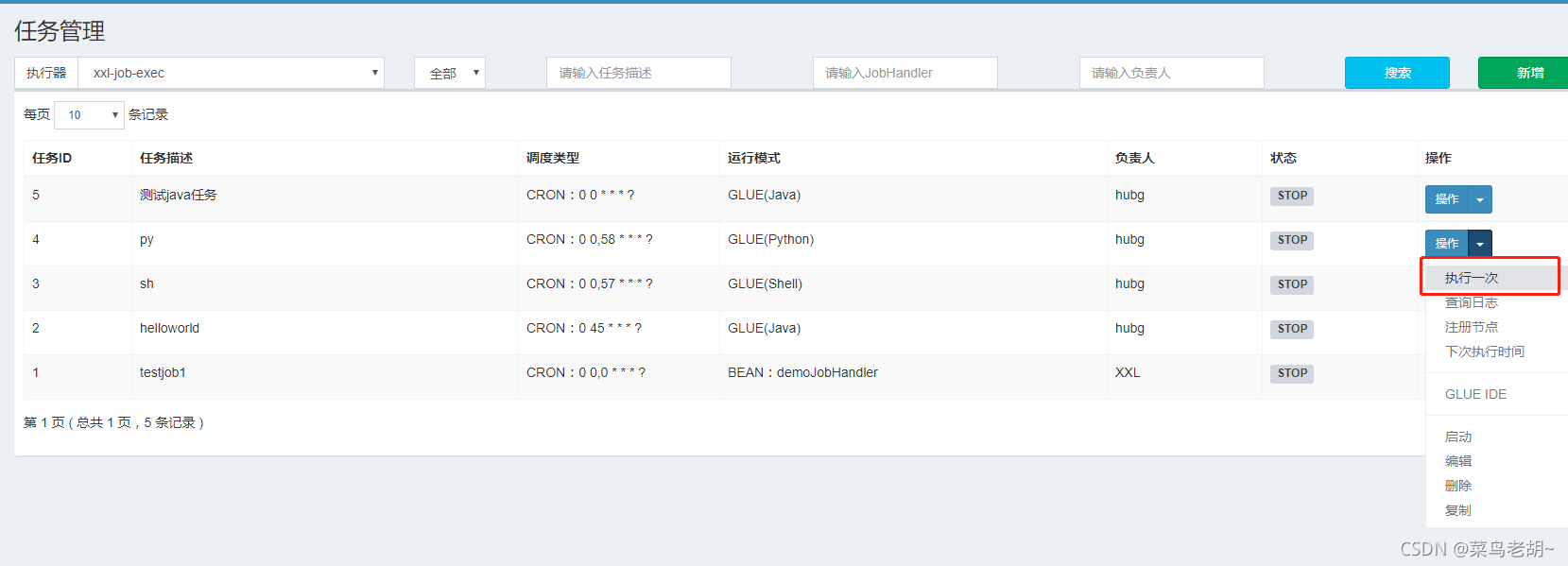Click the 操作 button for task 5
Viewport: 1568px width, 566px height.
tap(1447, 199)
